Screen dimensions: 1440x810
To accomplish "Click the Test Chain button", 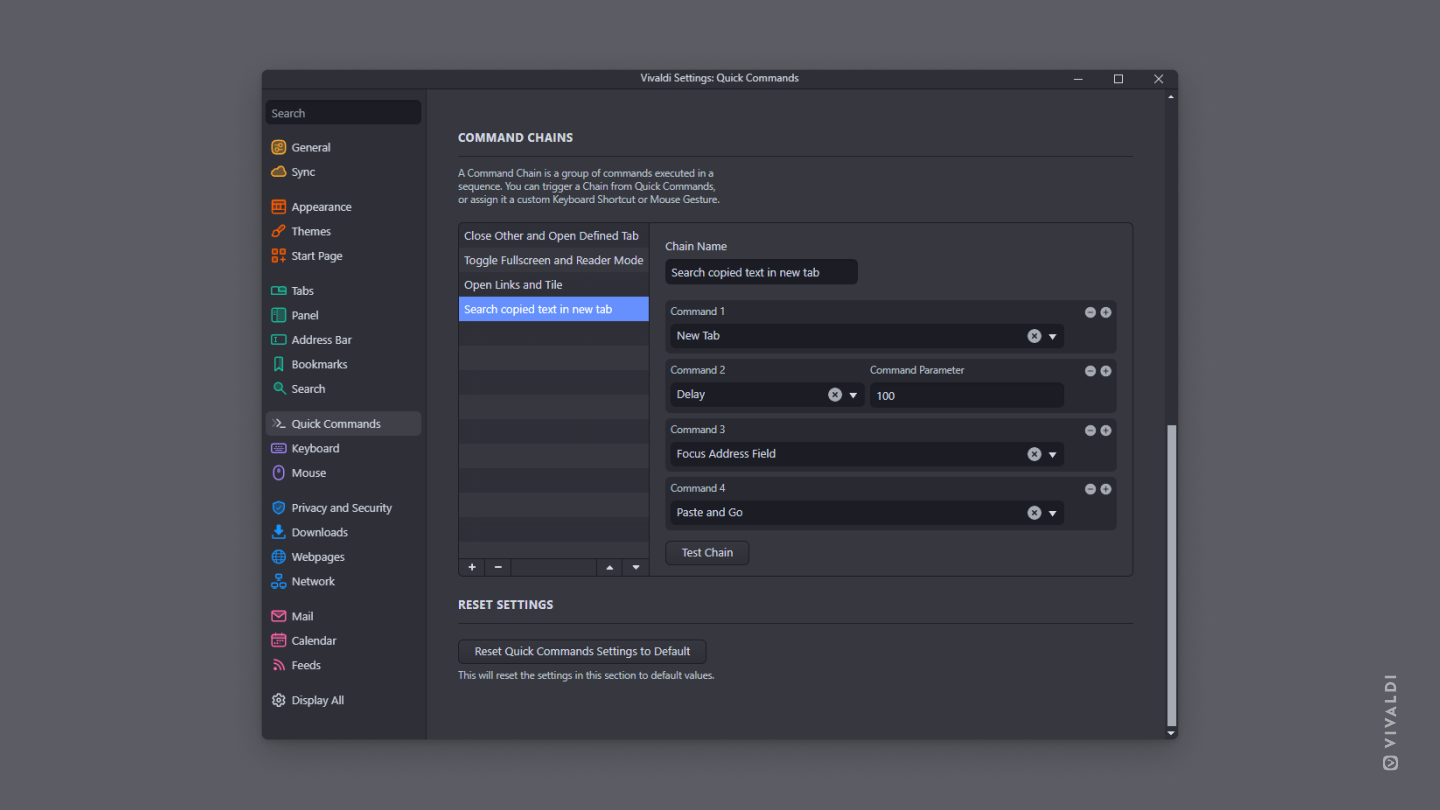I will pyautogui.click(x=707, y=552).
